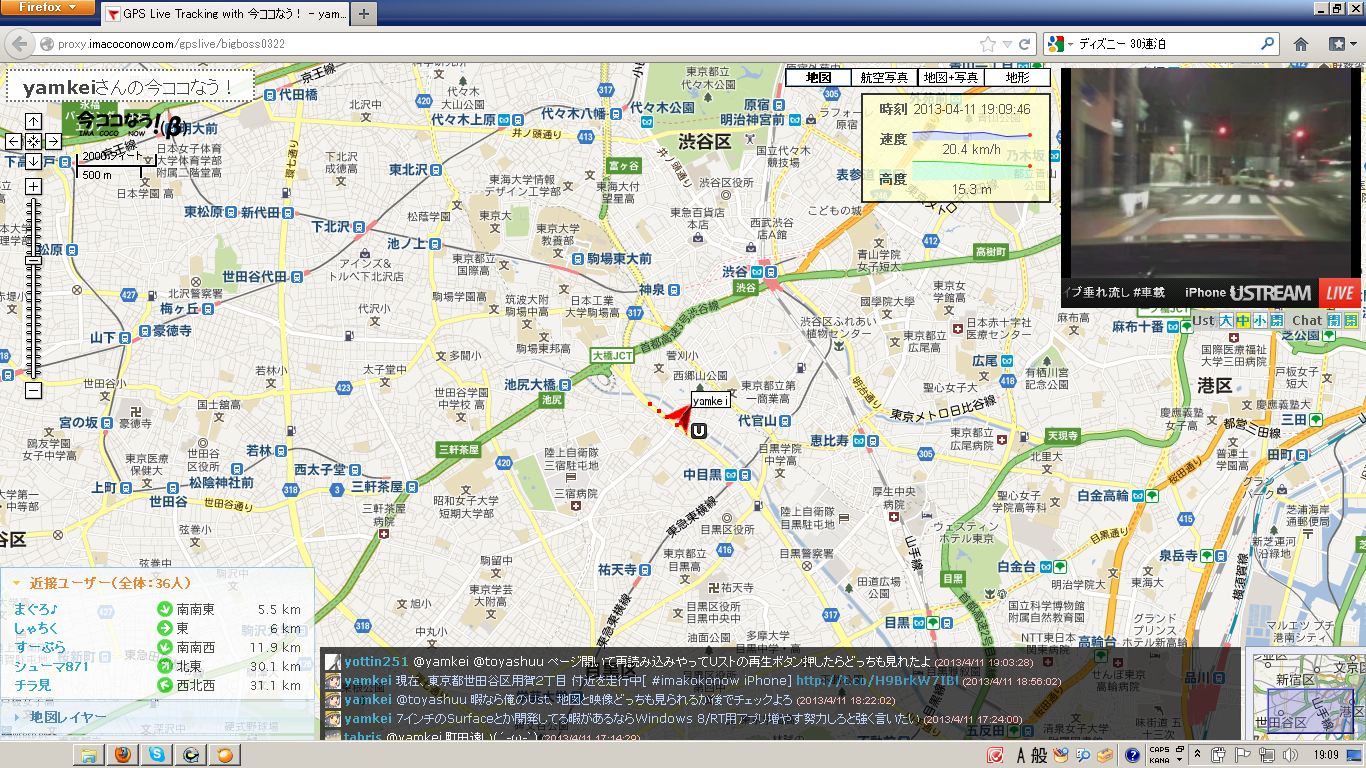Open the URL history dropdown arrow
This screenshot has height=768, width=1366.
1007,44
